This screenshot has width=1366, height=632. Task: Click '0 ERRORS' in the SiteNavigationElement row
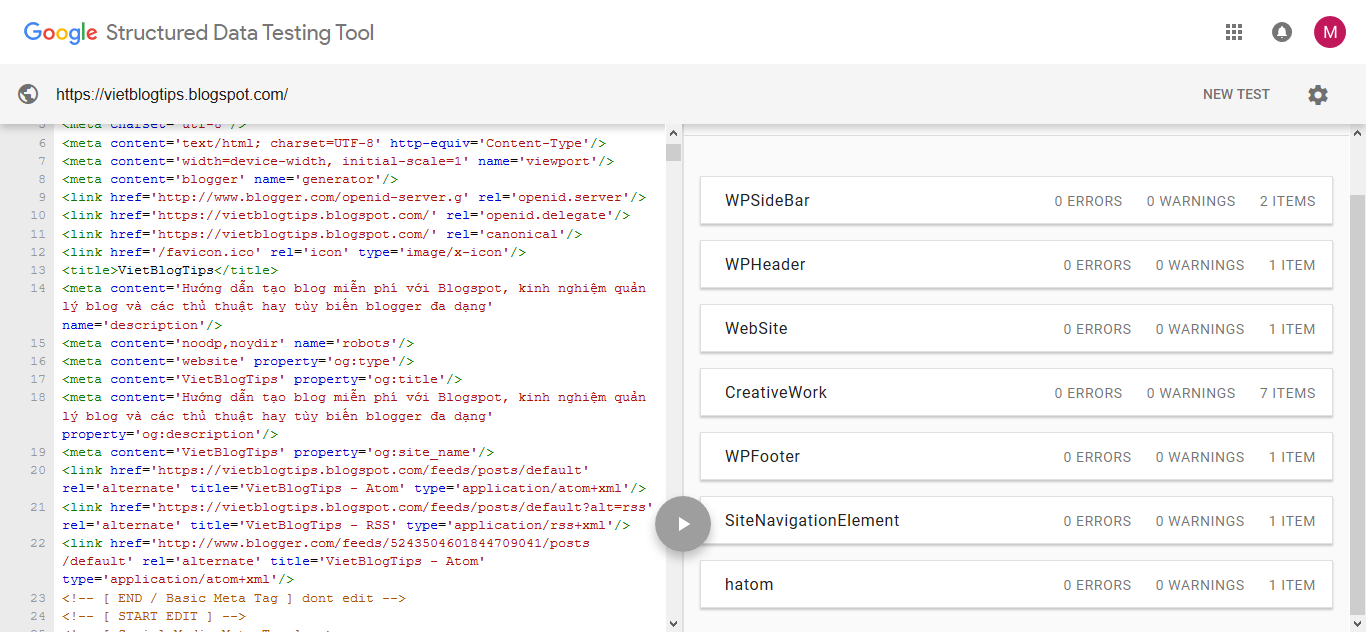pos(1097,521)
